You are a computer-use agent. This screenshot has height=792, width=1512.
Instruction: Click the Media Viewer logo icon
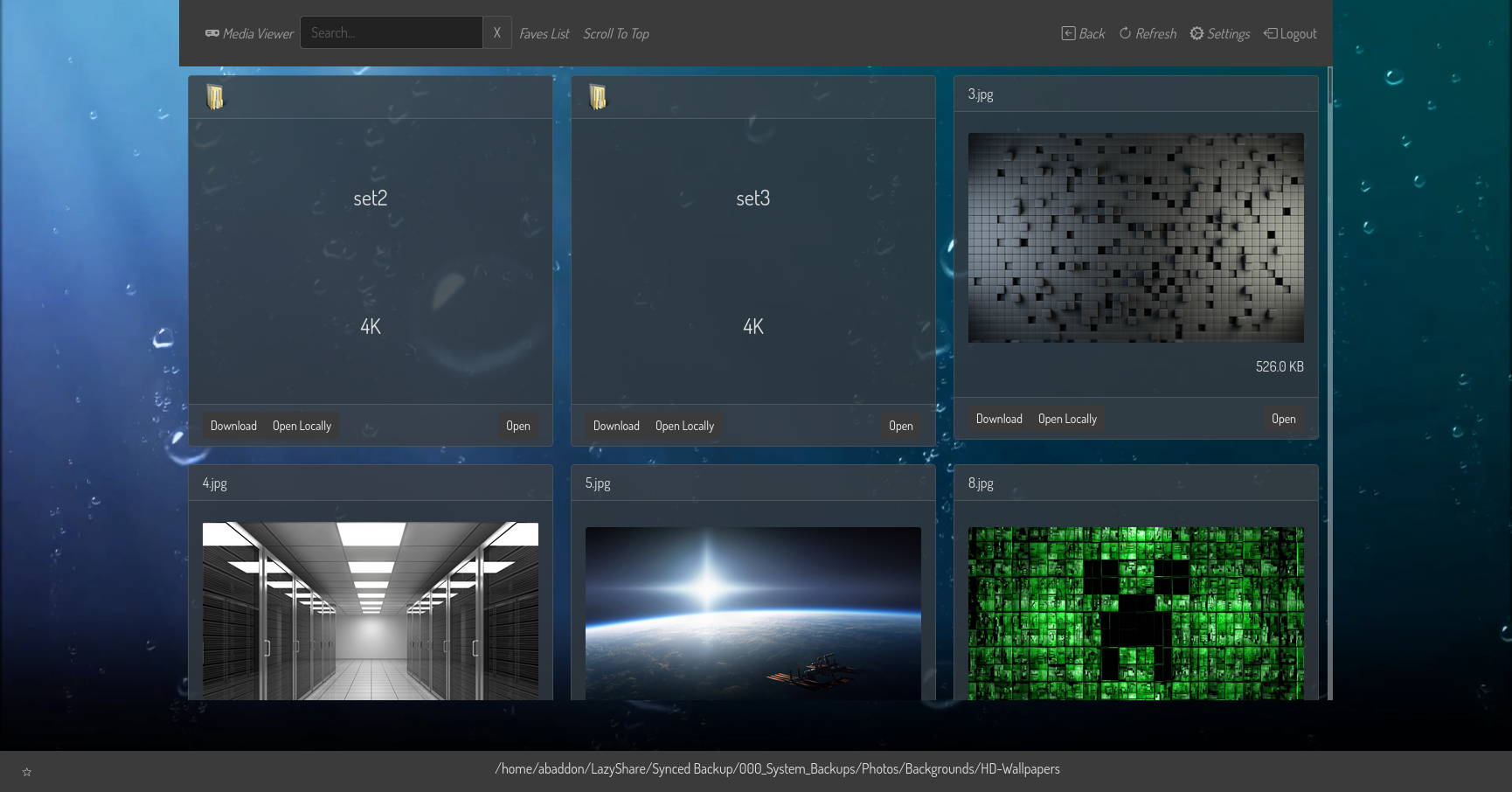[x=212, y=33]
